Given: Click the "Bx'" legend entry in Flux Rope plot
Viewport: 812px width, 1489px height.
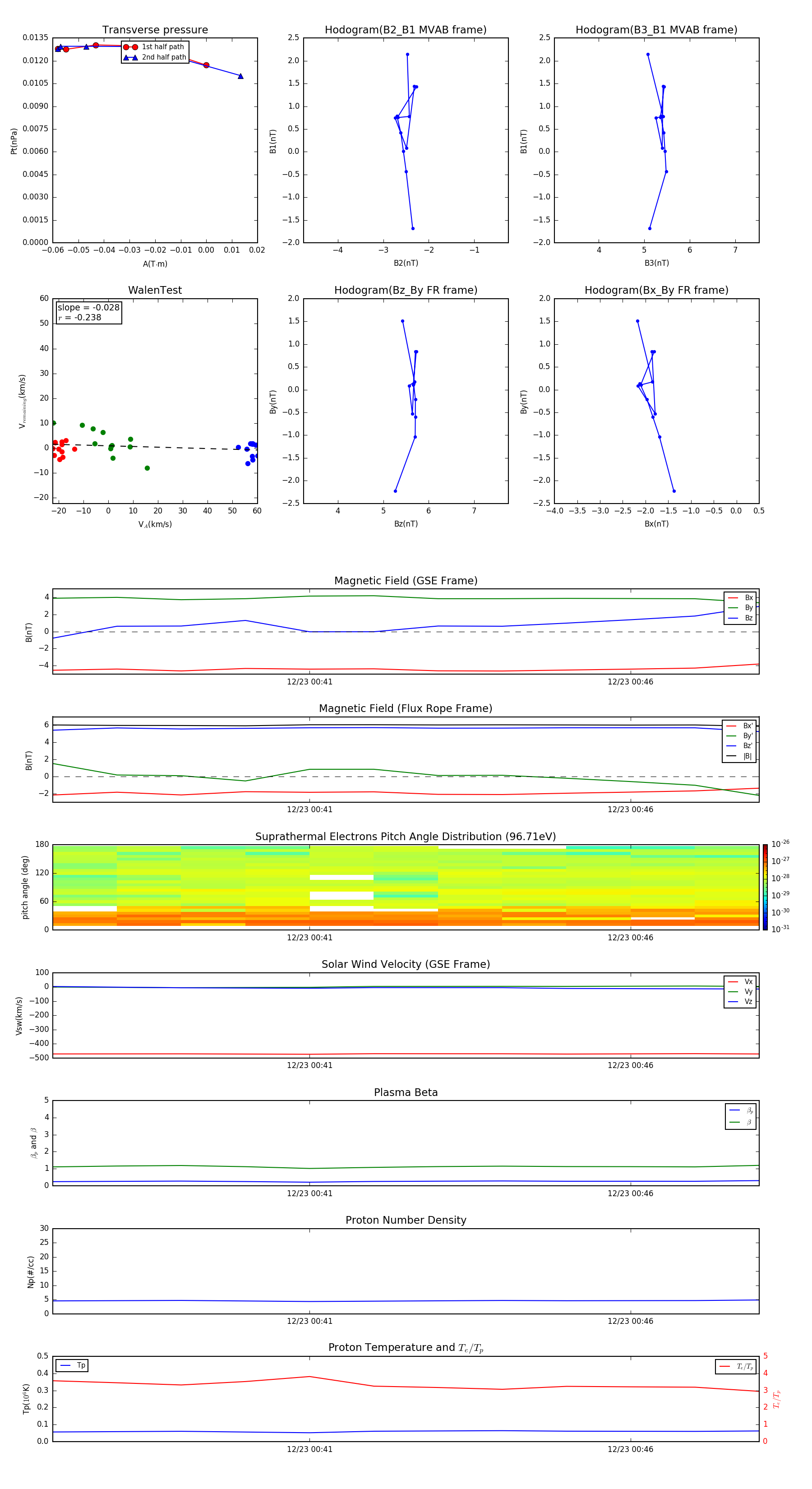Looking at the screenshot, I should click(740, 726).
